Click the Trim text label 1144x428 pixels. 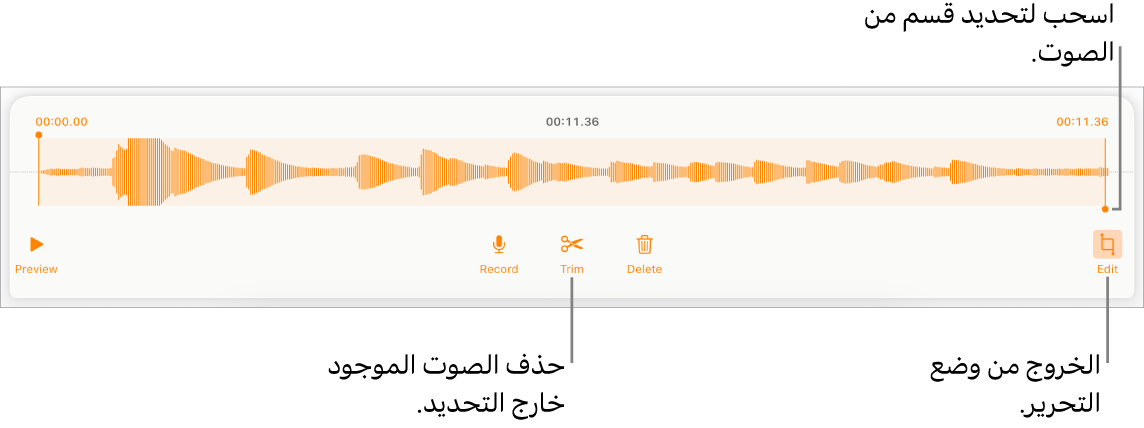[572, 269]
